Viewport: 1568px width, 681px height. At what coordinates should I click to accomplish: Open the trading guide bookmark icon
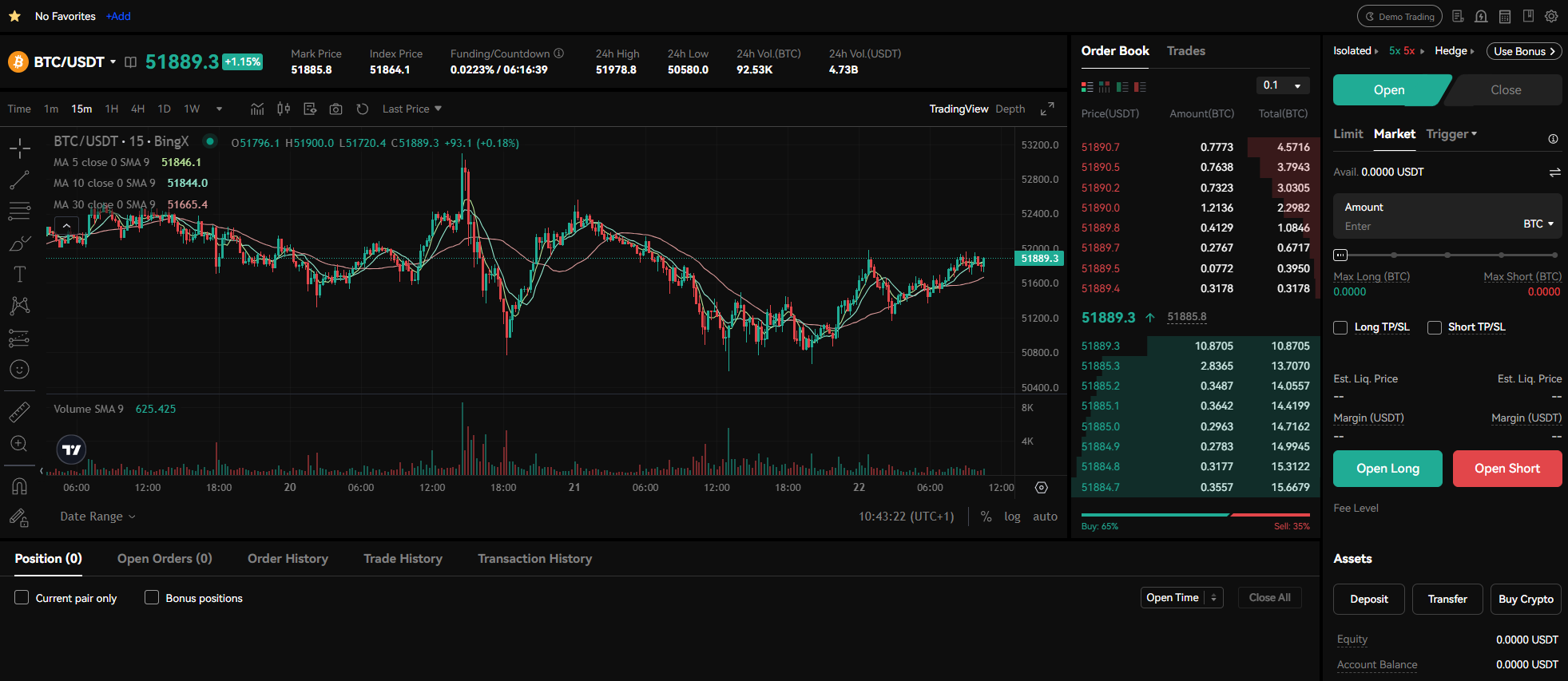[1528, 16]
